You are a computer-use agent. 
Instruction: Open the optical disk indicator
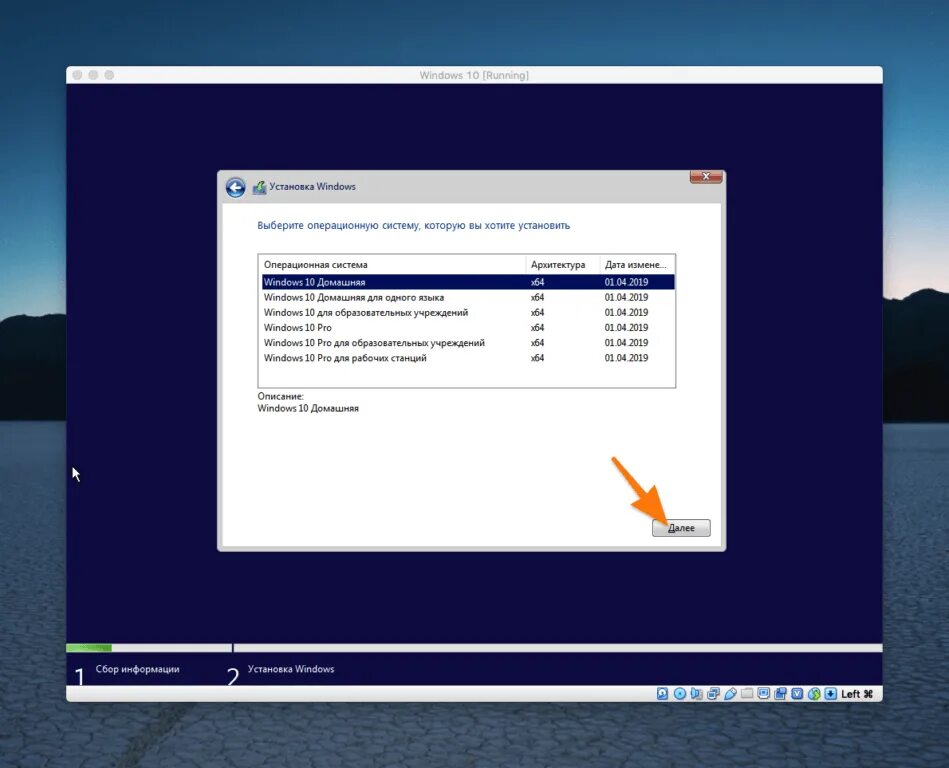[x=680, y=694]
